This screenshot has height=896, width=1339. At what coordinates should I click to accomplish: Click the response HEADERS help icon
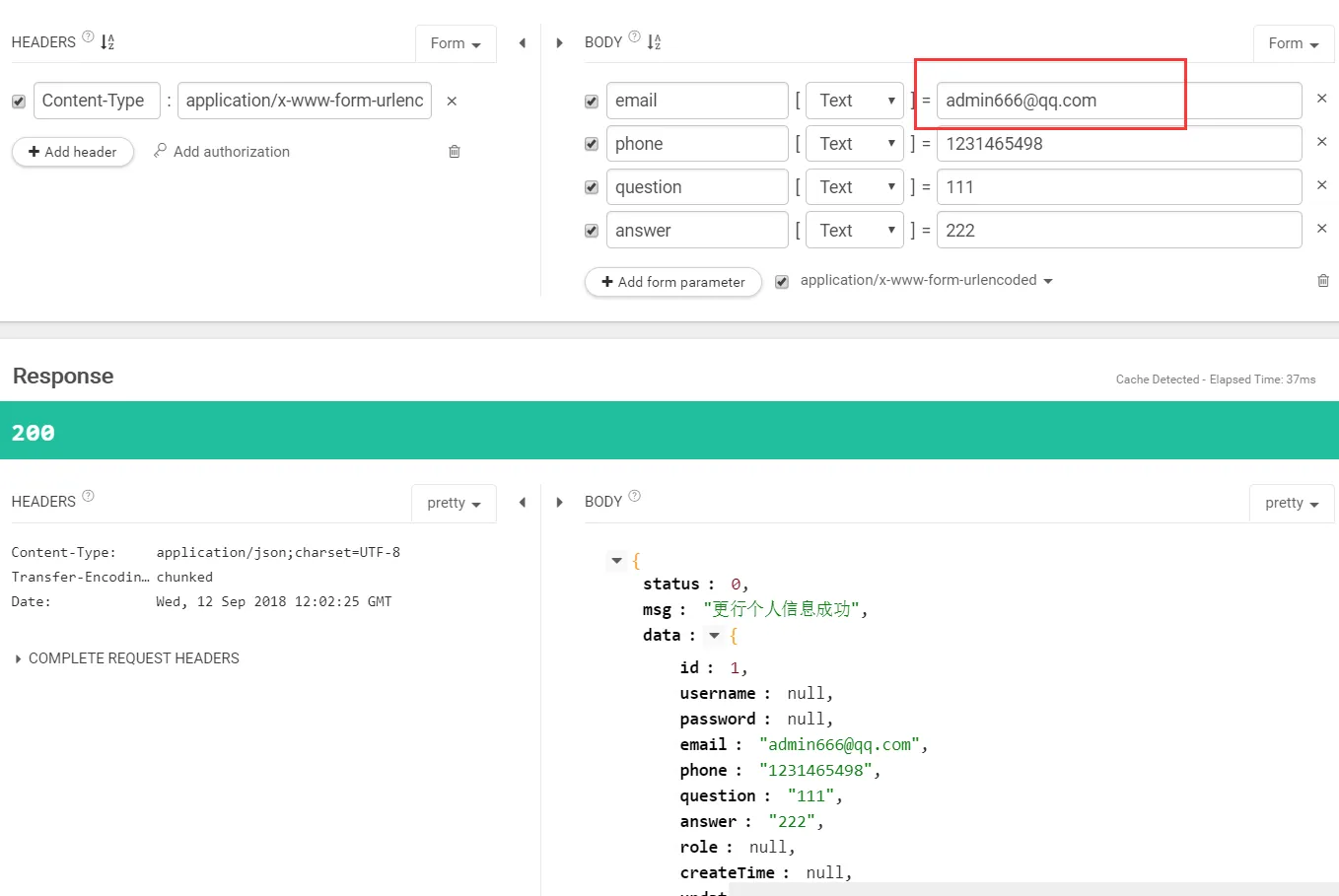(88, 496)
